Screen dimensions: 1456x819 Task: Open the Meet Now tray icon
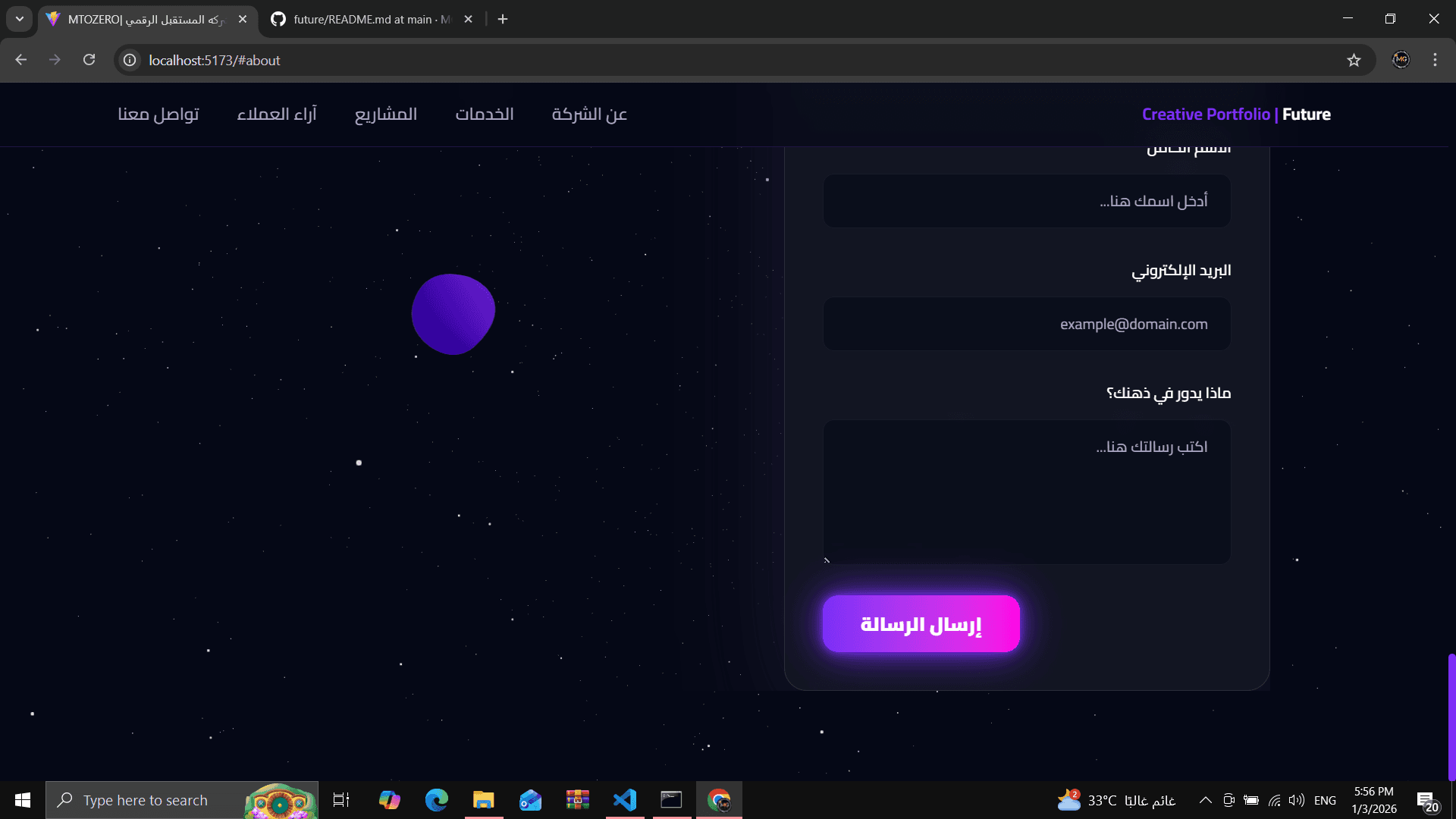click(1228, 800)
